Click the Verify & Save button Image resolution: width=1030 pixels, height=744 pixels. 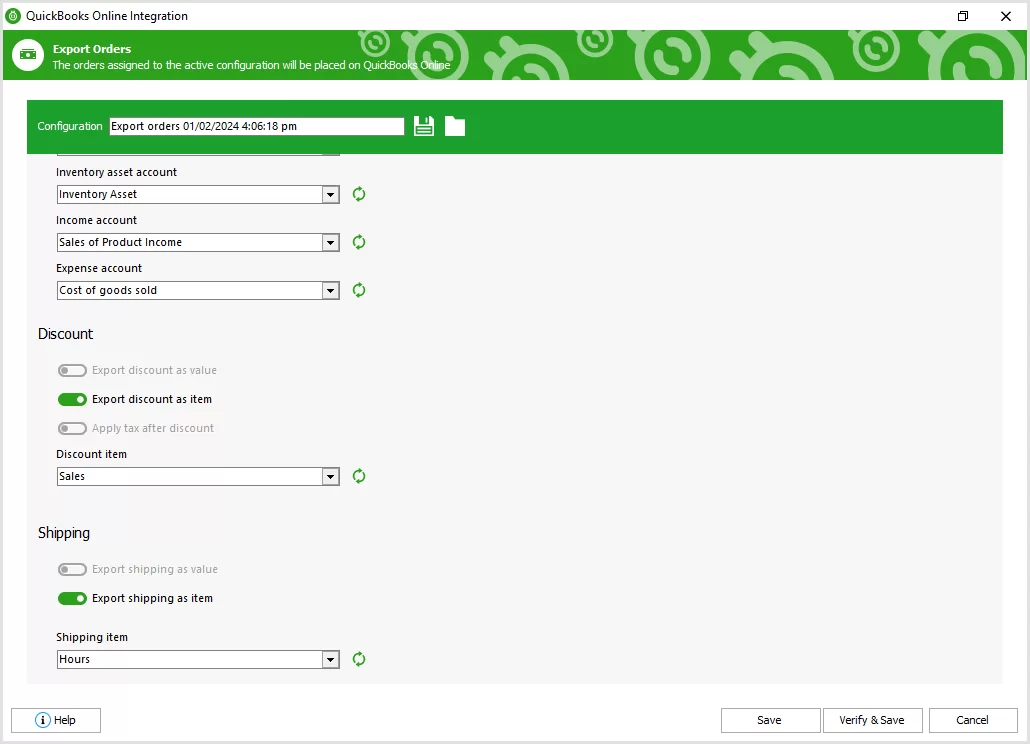pos(872,720)
